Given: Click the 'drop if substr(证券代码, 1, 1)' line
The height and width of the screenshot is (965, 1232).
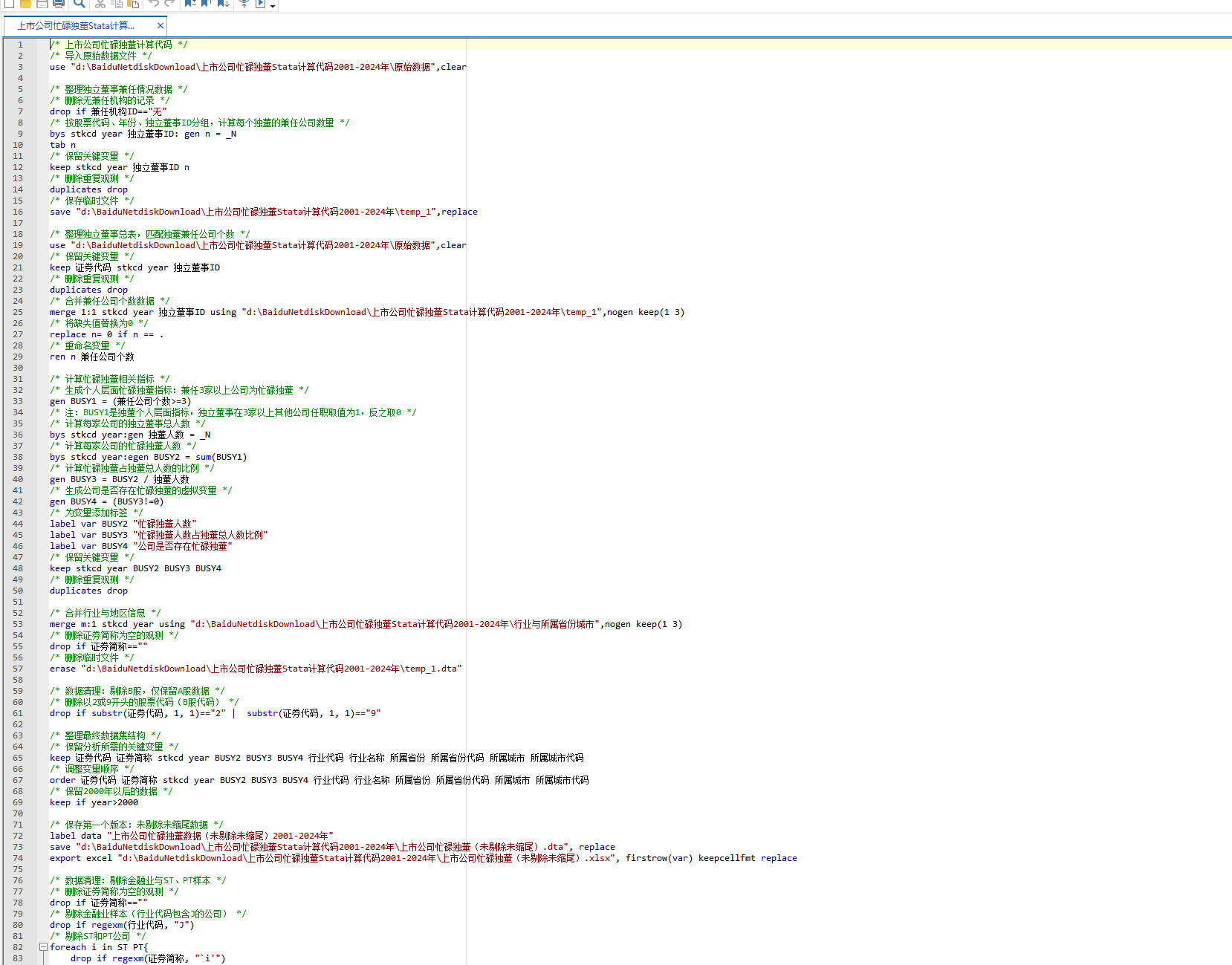Looking at the screenshot, I should [x=215, y=713].
